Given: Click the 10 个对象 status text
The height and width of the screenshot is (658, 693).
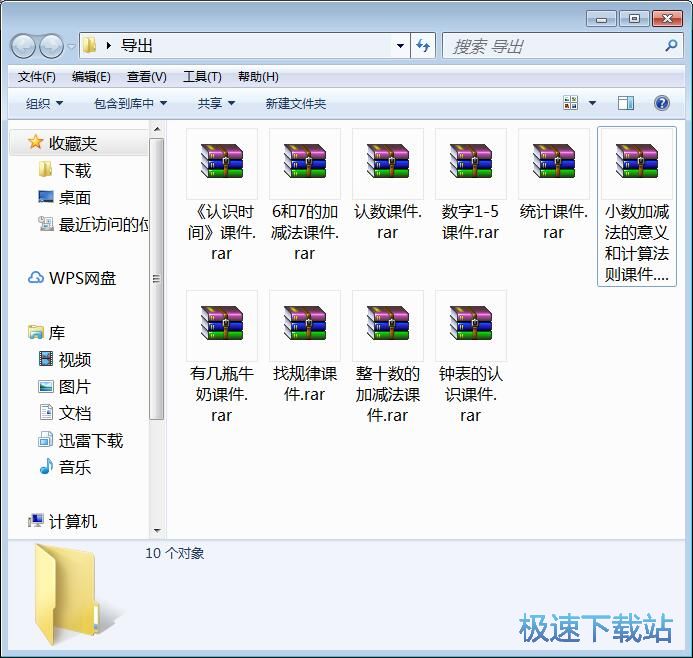Looking at the screenshot, I should [x=175, y=553].
